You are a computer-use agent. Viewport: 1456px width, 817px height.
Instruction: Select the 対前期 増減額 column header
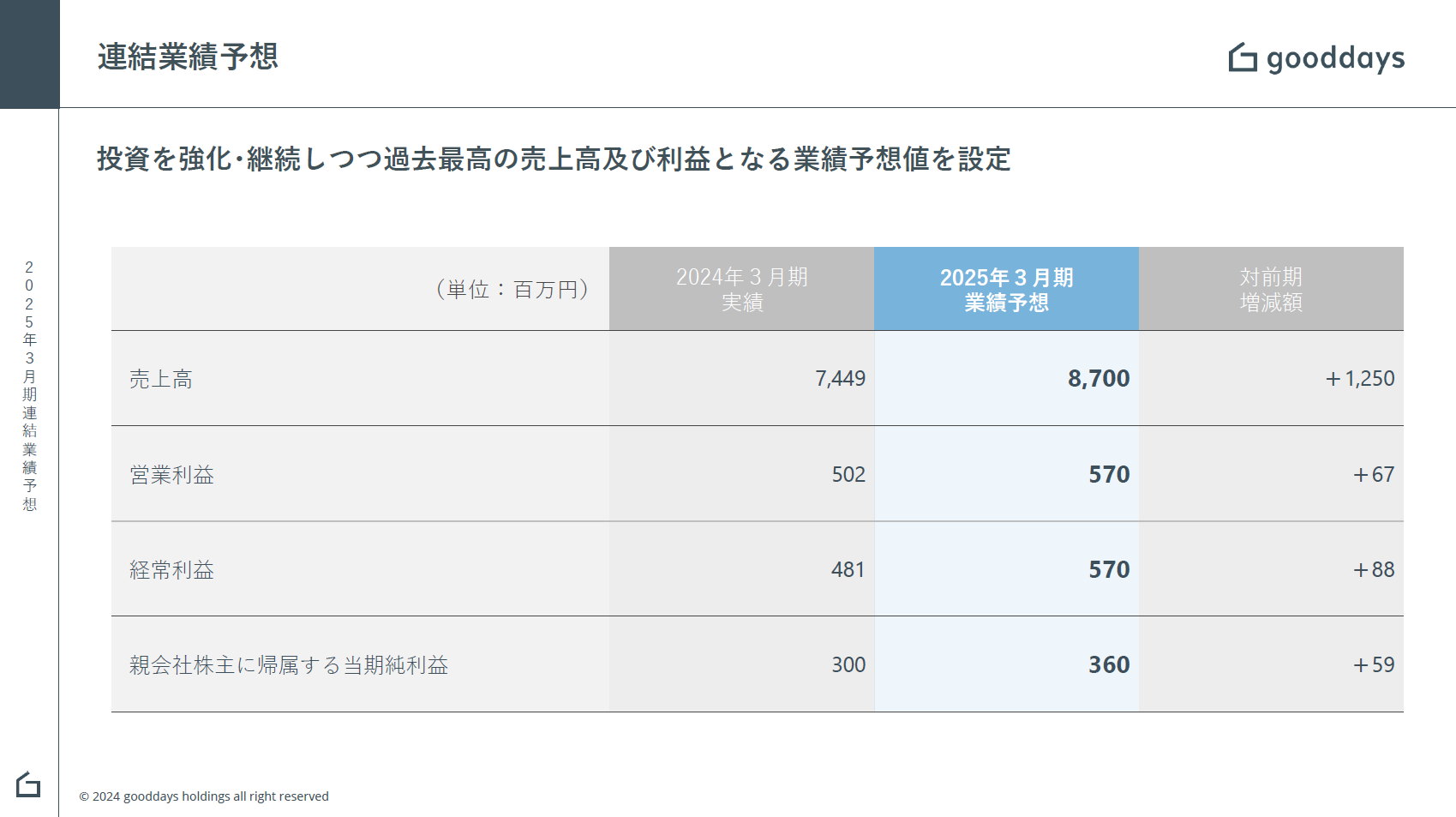pyautogui.click(x=1271, y=289)
